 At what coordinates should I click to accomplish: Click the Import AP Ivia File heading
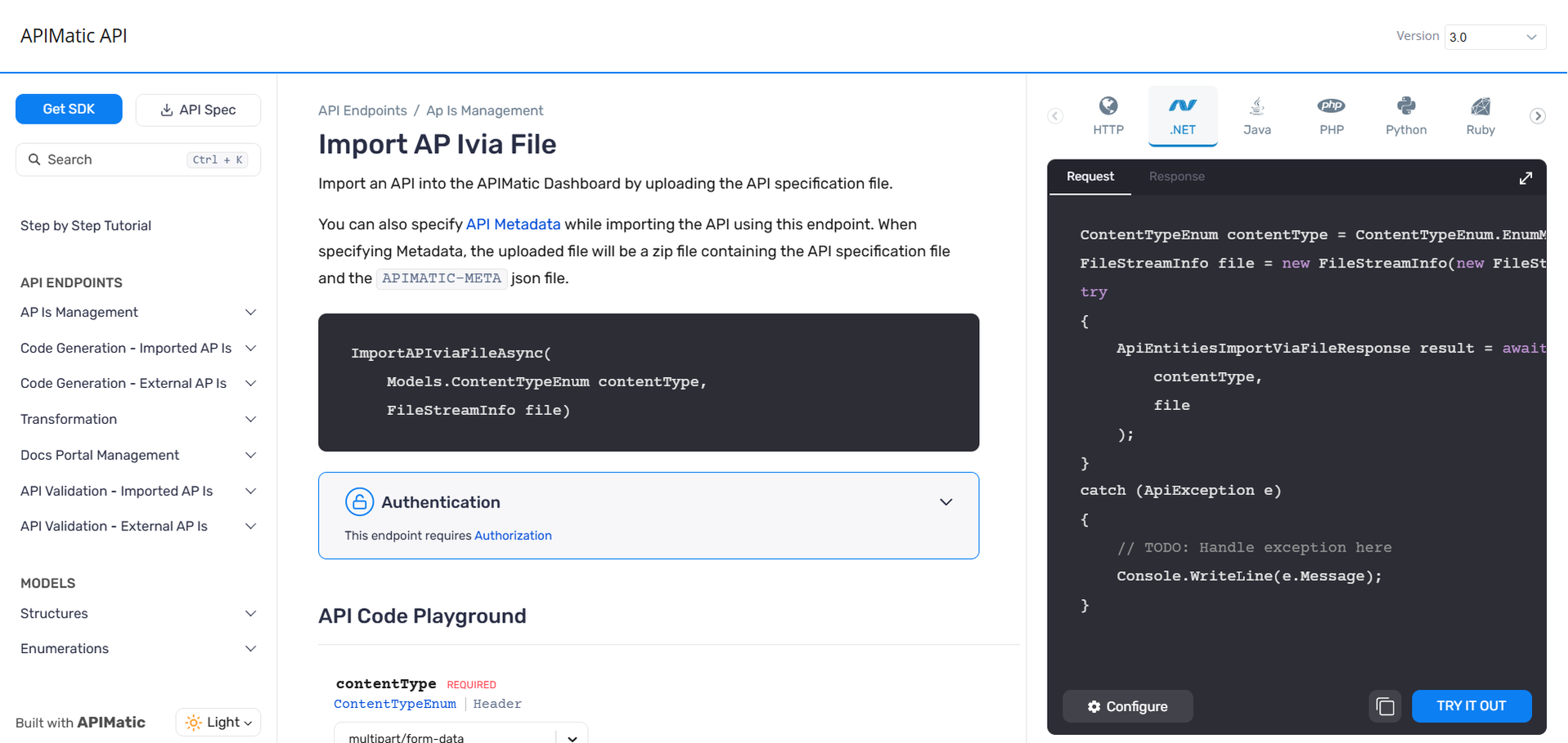point(437,144)
